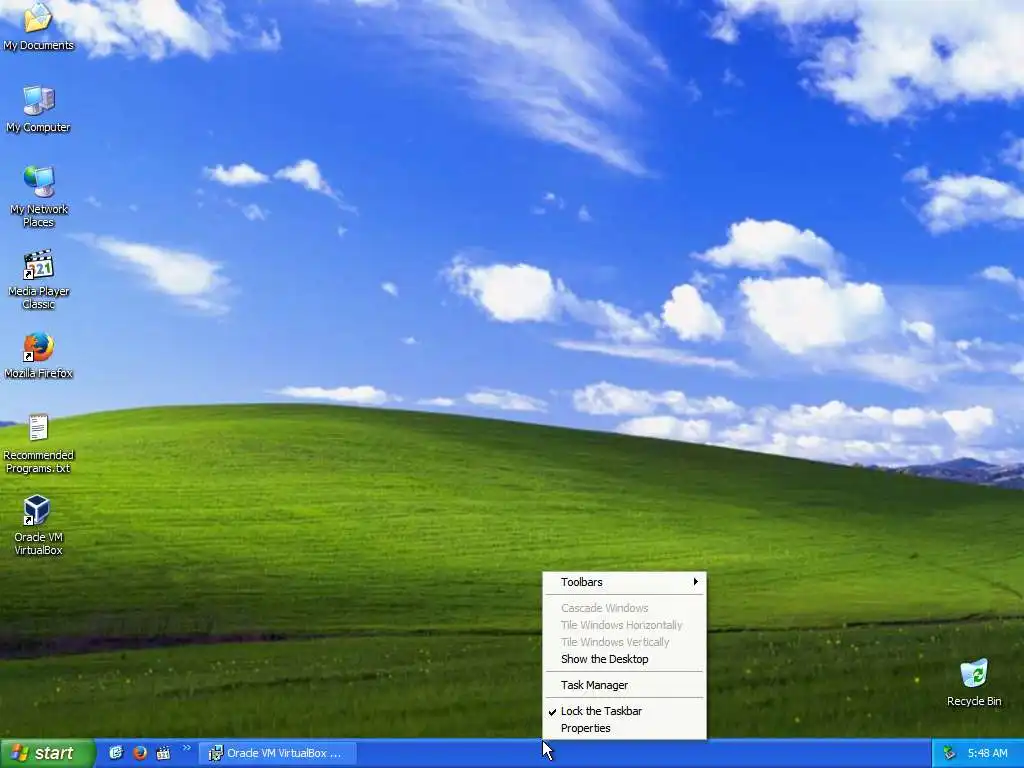
Task: Open the Start menu
Action: pos(47,754)
